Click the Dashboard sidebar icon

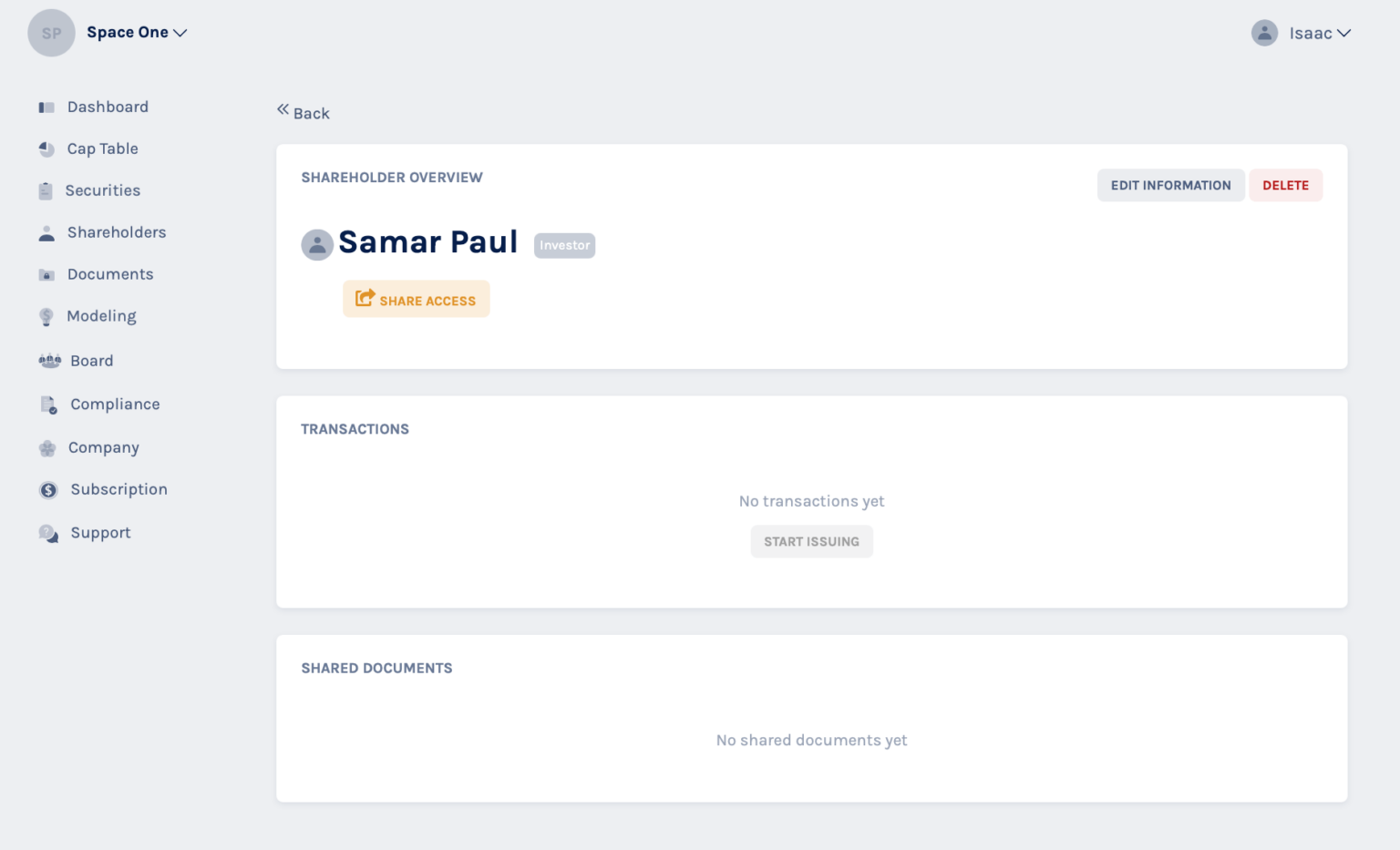pyautogui.click(x=46, y=108)
